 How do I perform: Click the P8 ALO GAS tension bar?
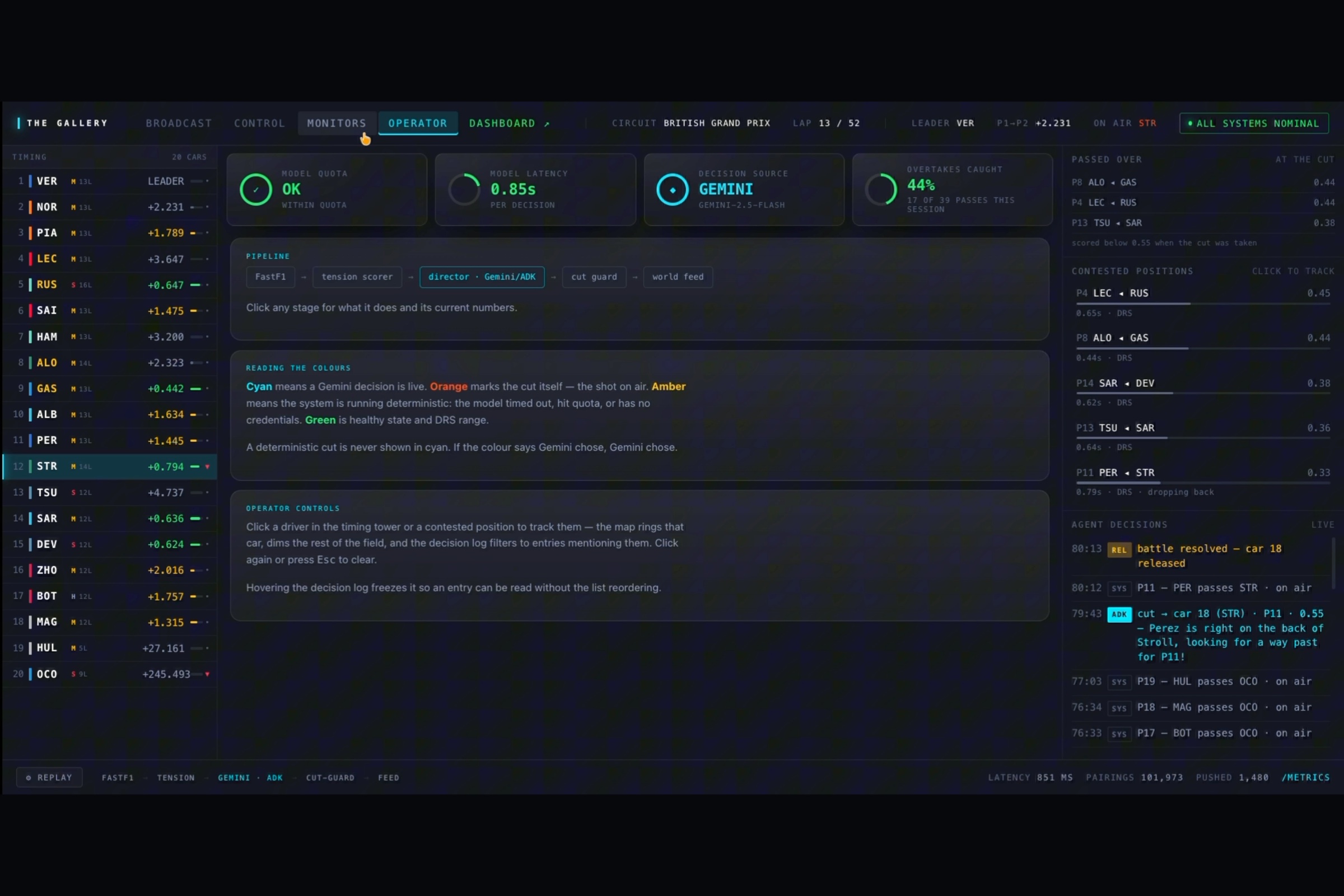(x=1203, y=348)
